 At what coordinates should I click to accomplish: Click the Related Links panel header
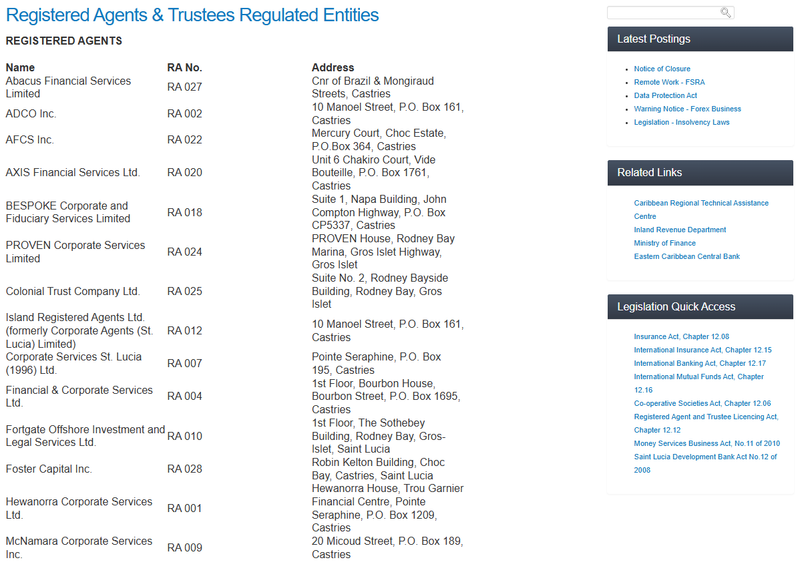[700, 172]
